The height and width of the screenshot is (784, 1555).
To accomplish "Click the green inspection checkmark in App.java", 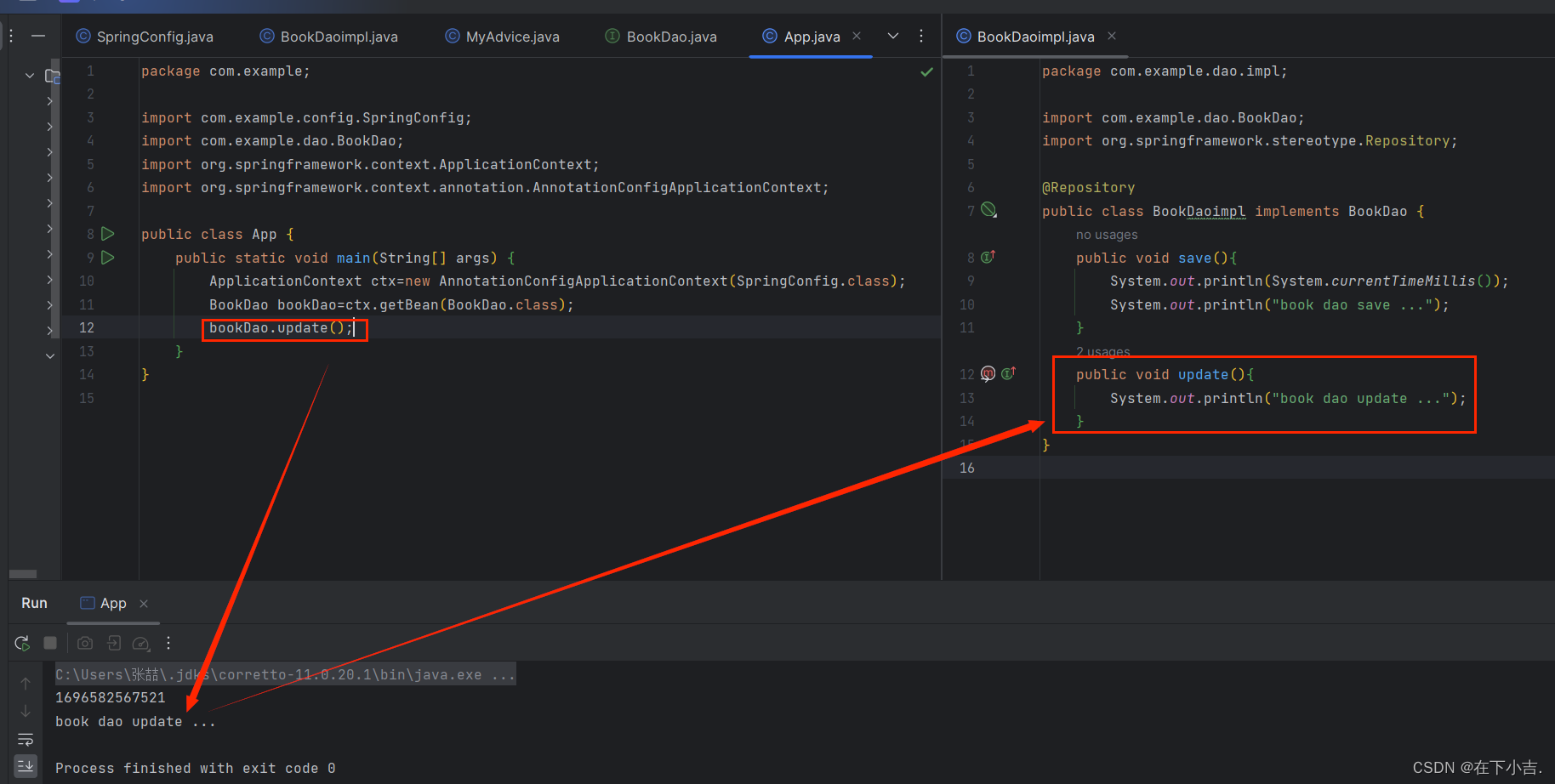I will pos(926,72).
